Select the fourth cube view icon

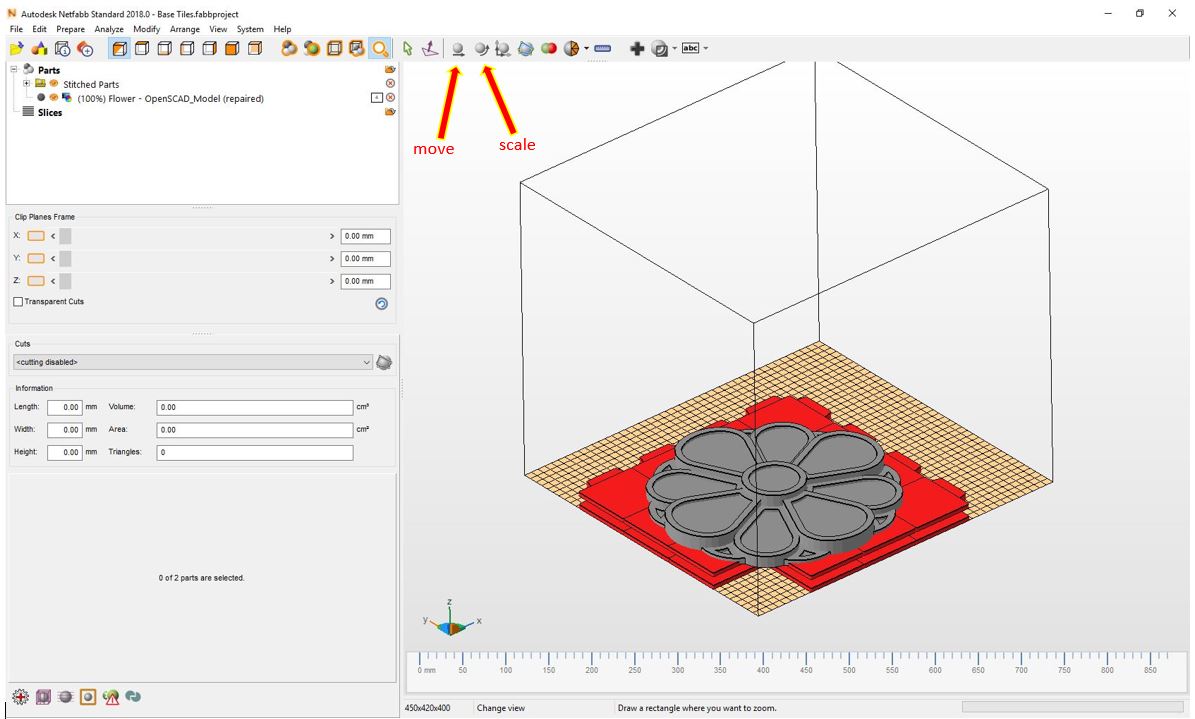[x=187, y=49]
